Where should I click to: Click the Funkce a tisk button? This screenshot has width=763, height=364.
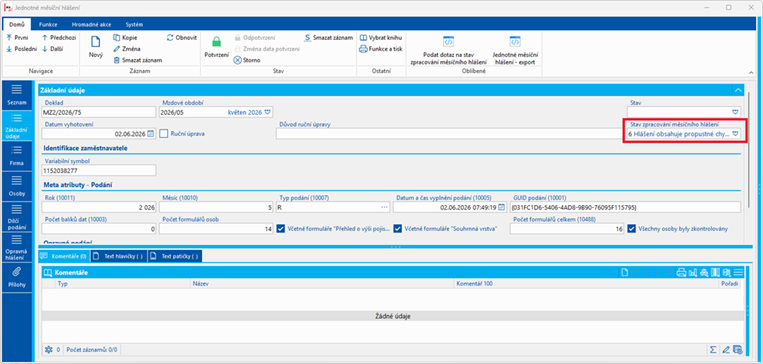(381, 49)
